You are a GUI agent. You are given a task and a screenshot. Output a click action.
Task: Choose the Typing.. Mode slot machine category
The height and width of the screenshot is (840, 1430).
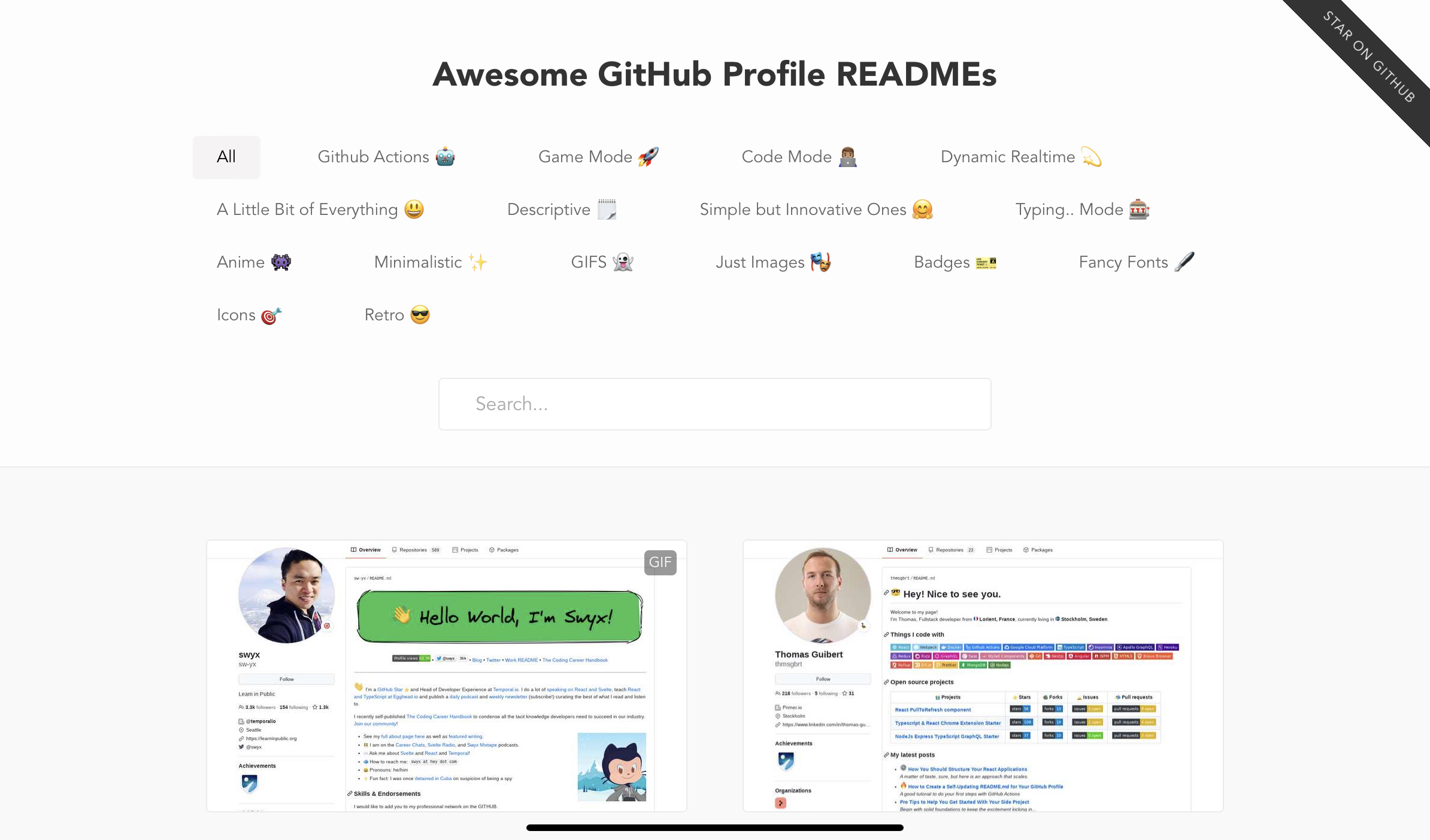click(x=1081, y=210)
